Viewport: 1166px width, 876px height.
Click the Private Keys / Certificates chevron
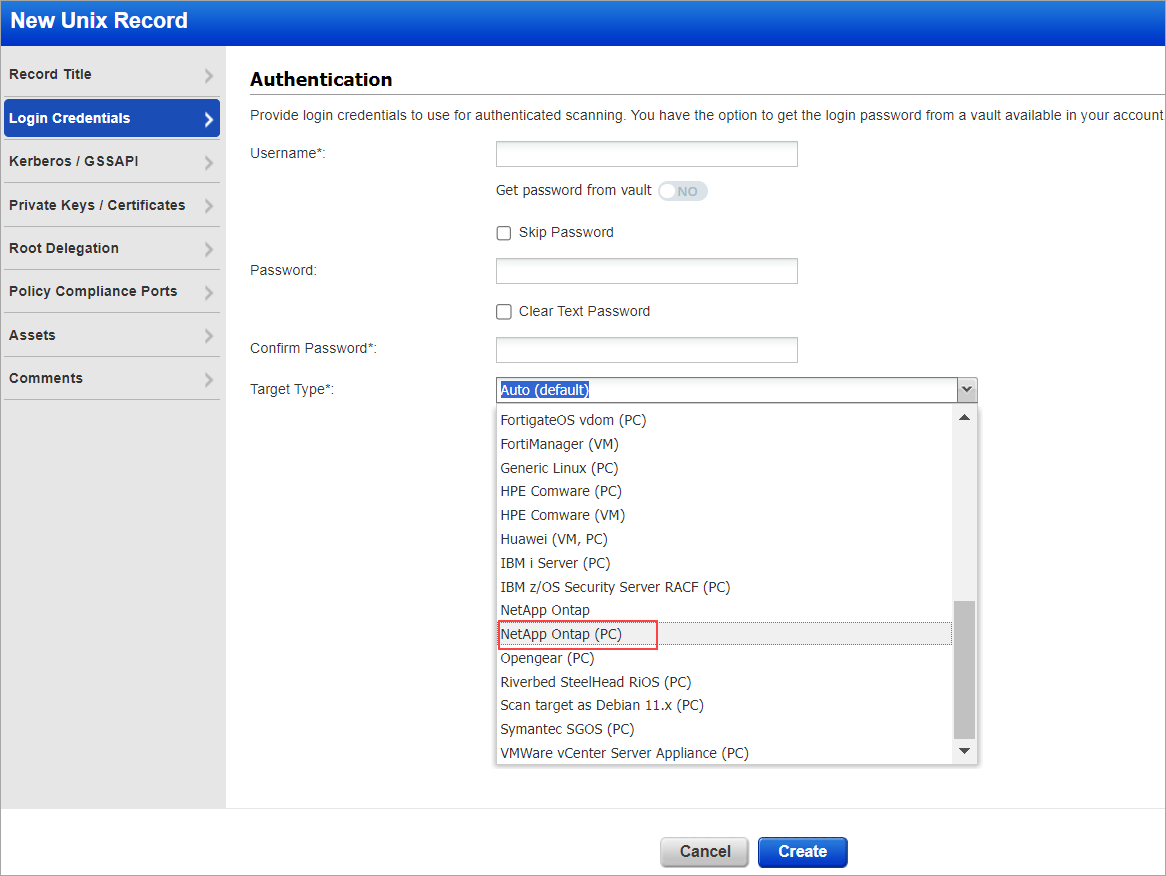[208, 204]
